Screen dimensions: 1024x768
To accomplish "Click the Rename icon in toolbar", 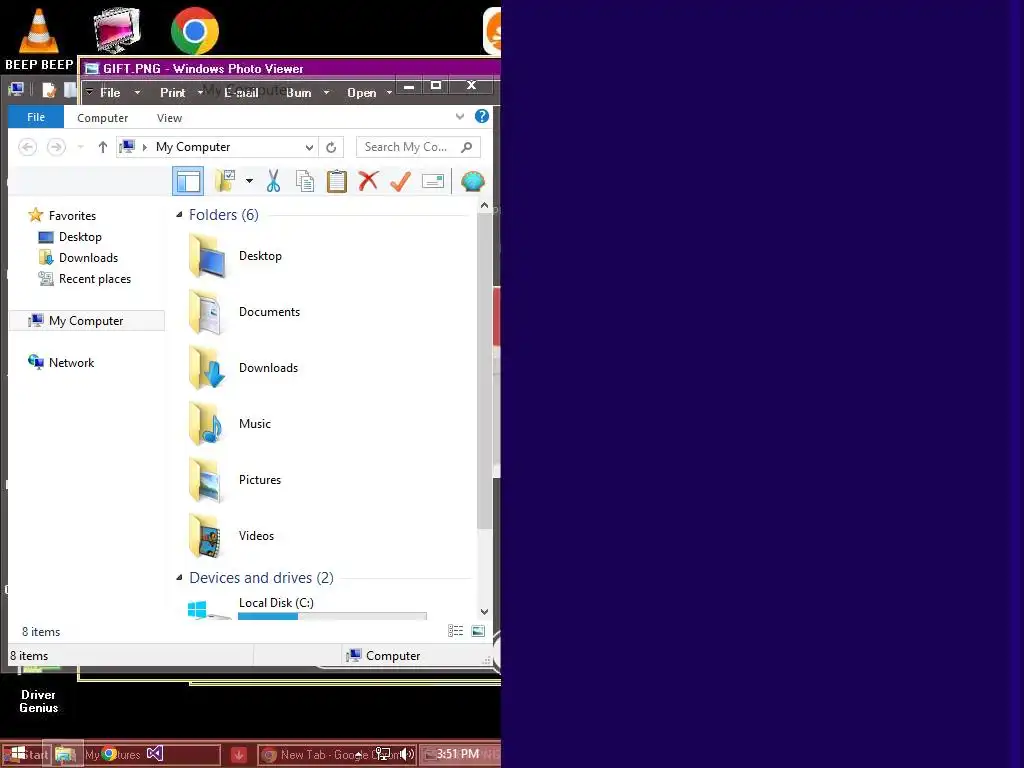I will [x=432, y=181].
